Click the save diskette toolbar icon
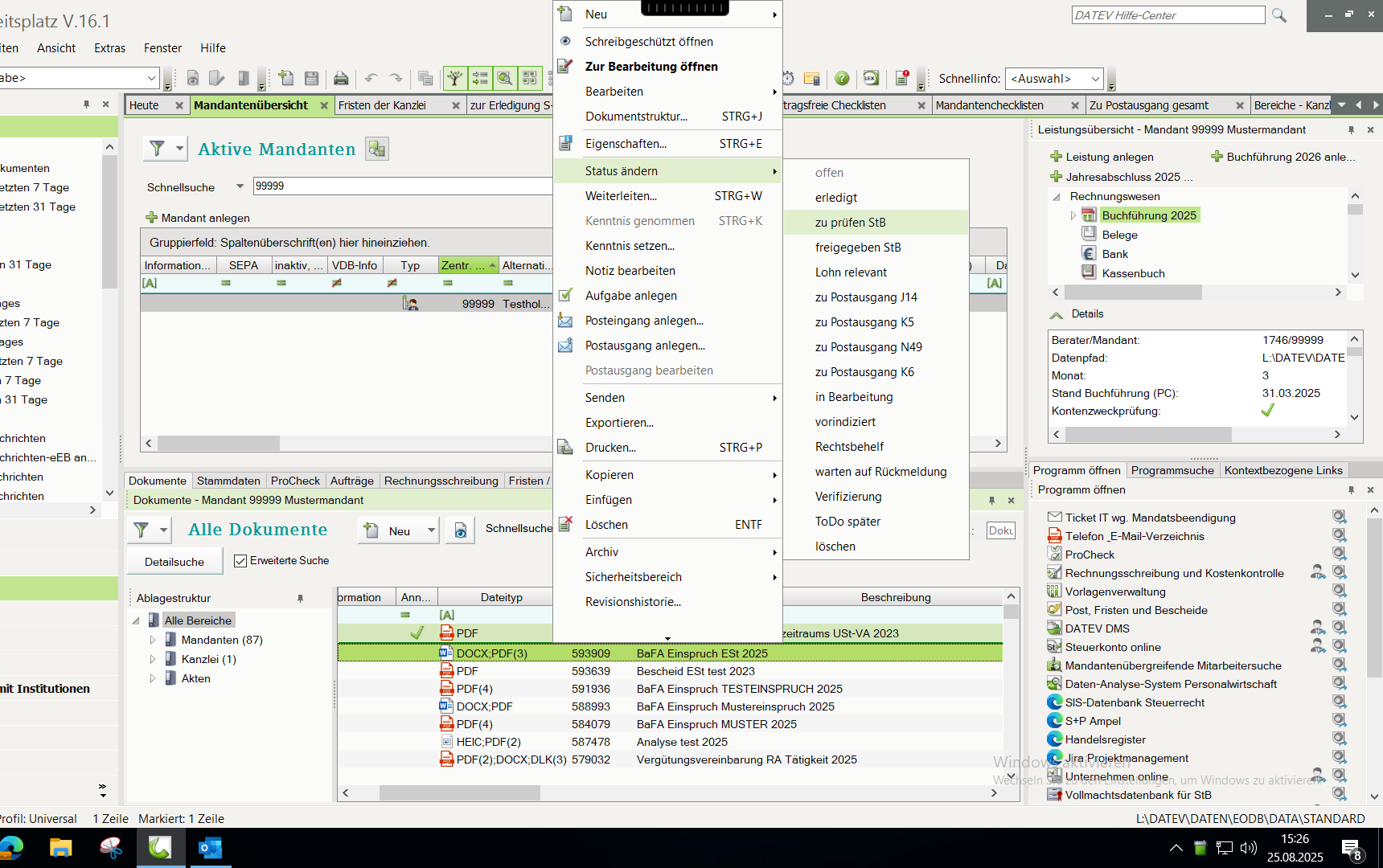The width and height of the screenshot is (1383, 868). click(312, 78)
